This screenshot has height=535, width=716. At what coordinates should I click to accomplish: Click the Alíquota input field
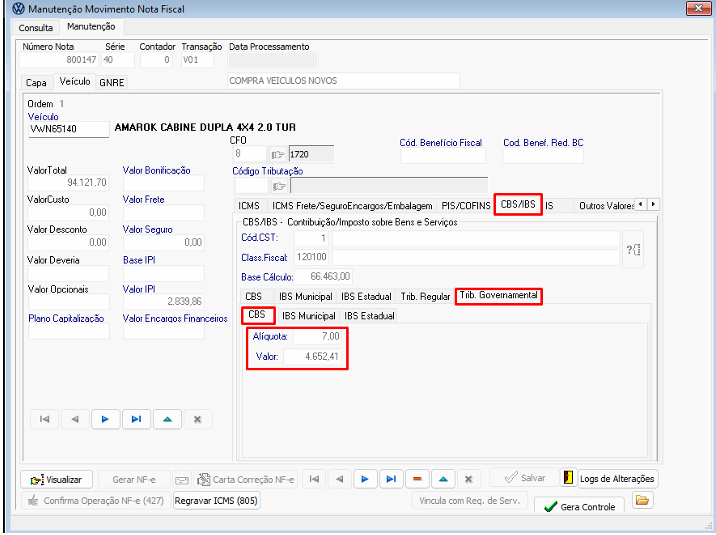[x=319, y=337]
